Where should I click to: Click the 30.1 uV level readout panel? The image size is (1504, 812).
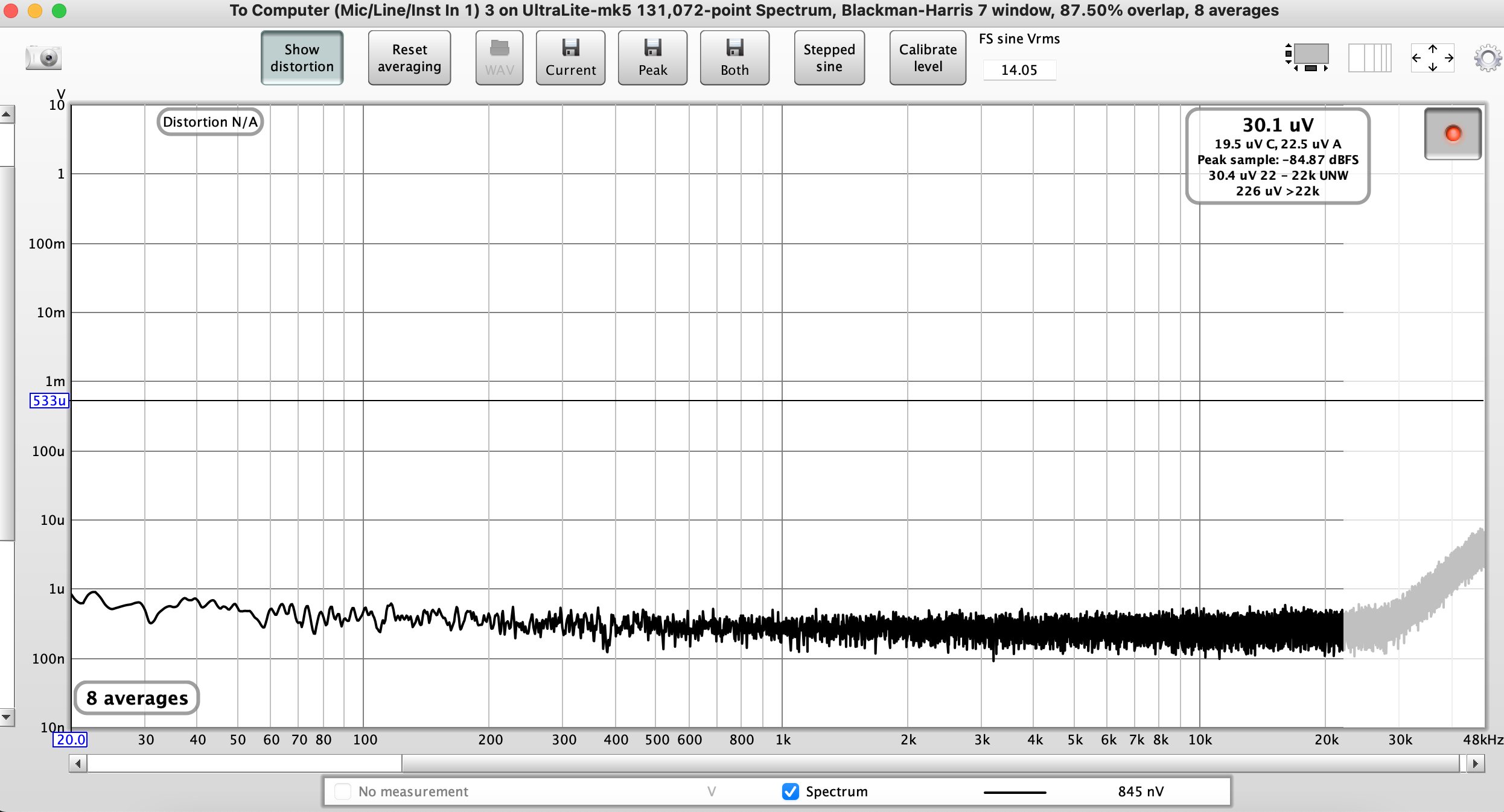point(1278,156)
